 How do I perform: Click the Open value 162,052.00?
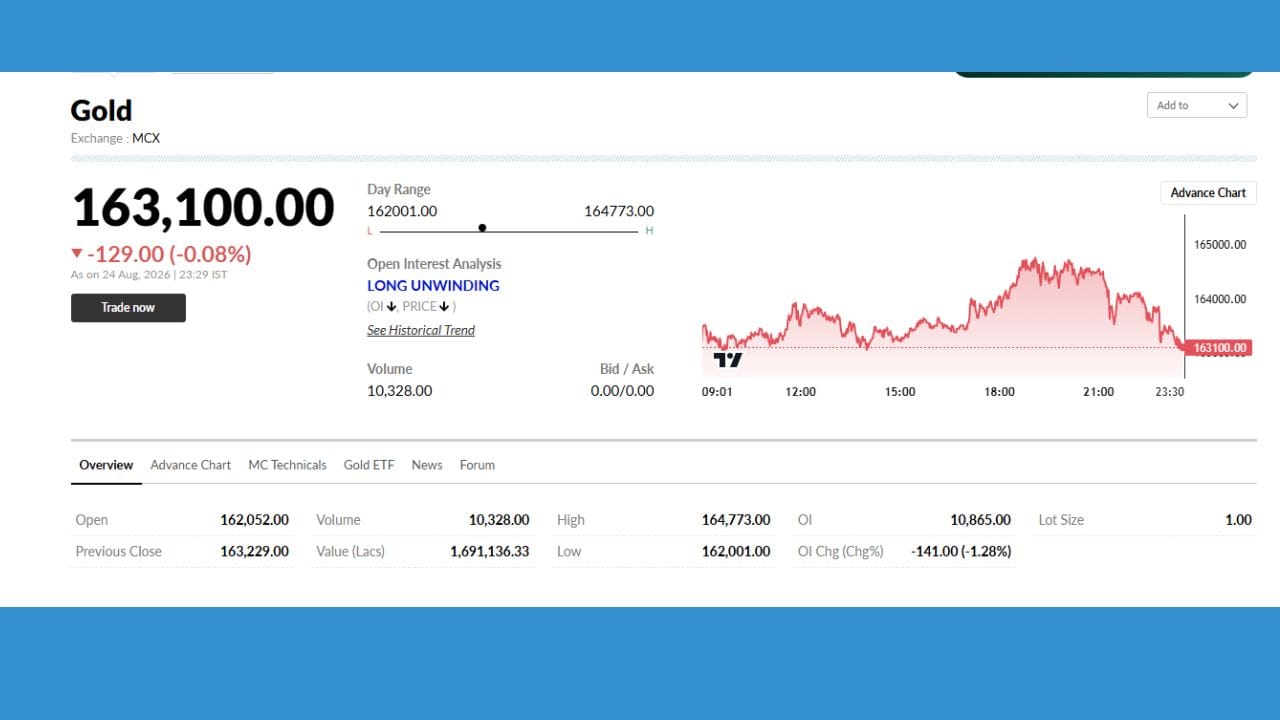(255, 520)
